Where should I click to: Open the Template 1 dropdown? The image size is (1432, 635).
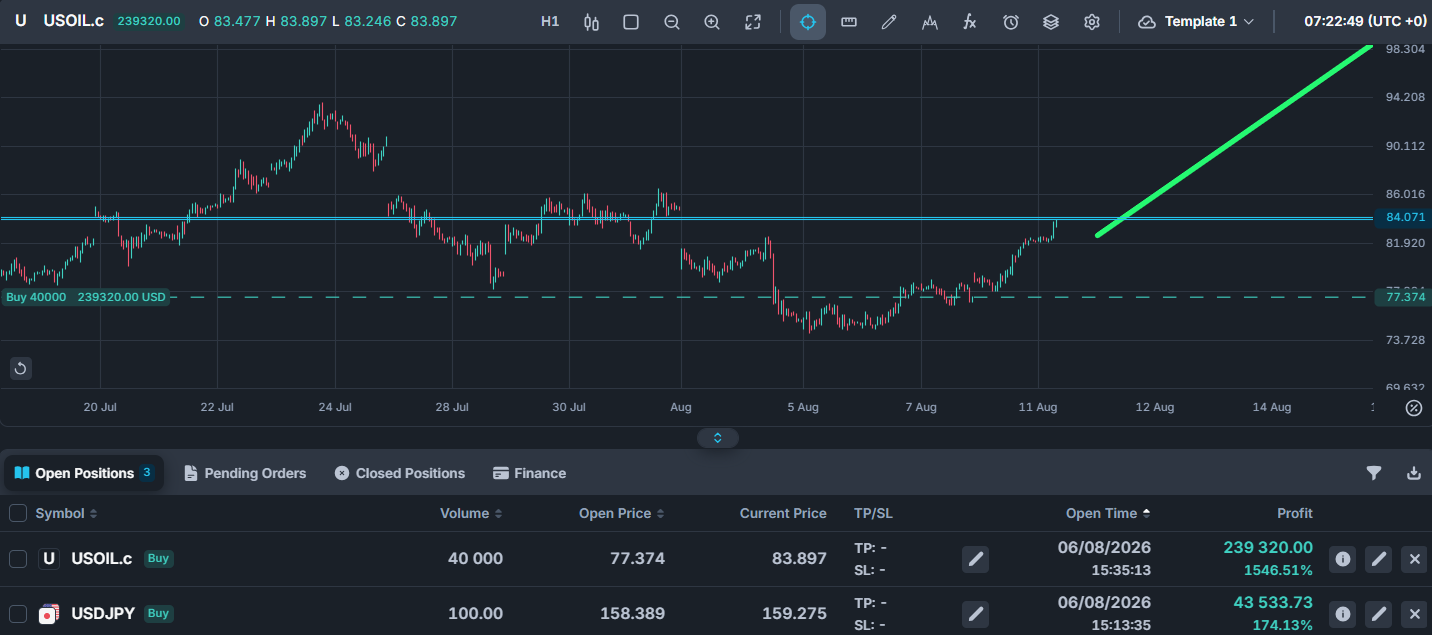[x=1196, y=22]
